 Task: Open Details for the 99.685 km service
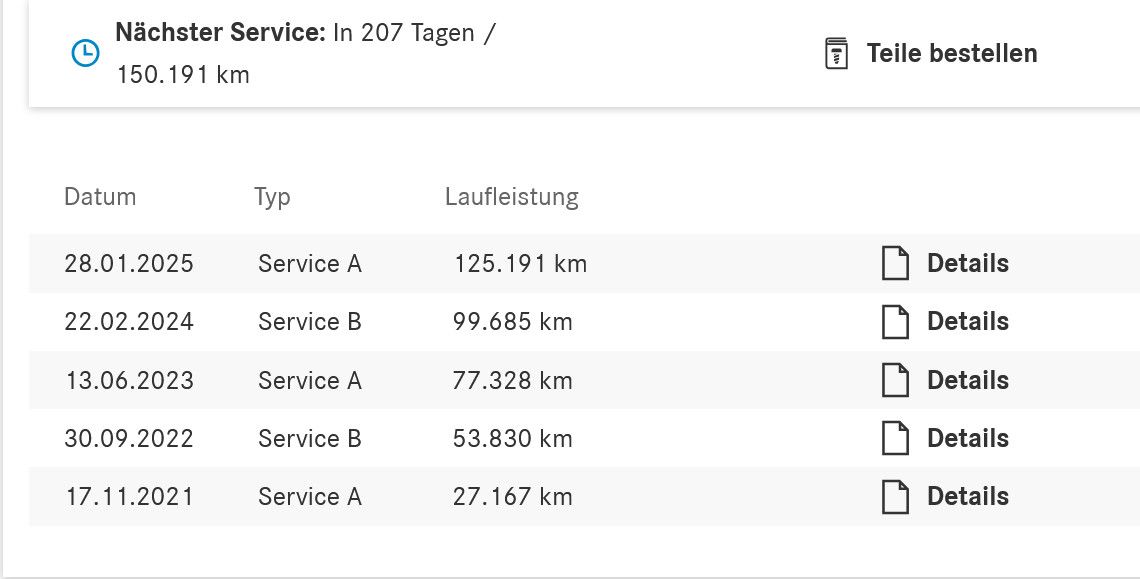(968, 322)
